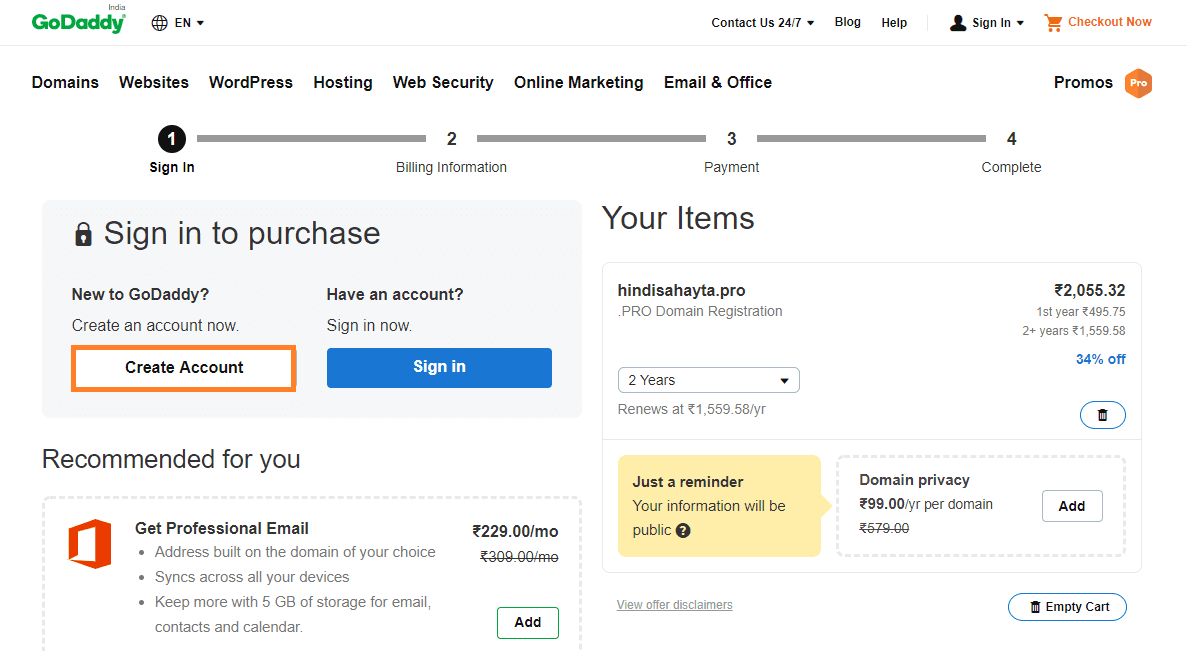Click the ₹99.00/yr per domain price
The image size is (1187, 651).
tap(926, 504)
